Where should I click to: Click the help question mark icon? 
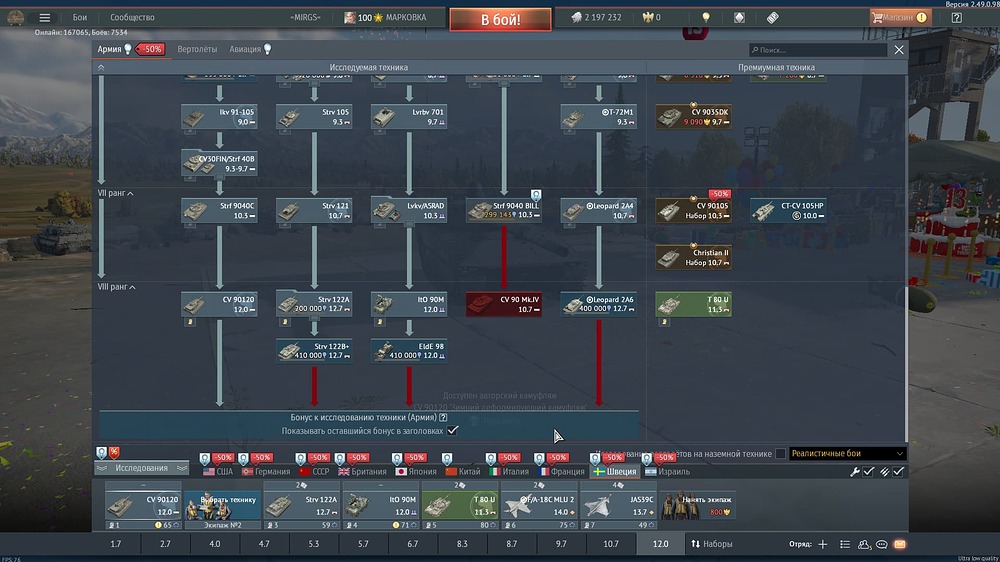tap(957, 18)
